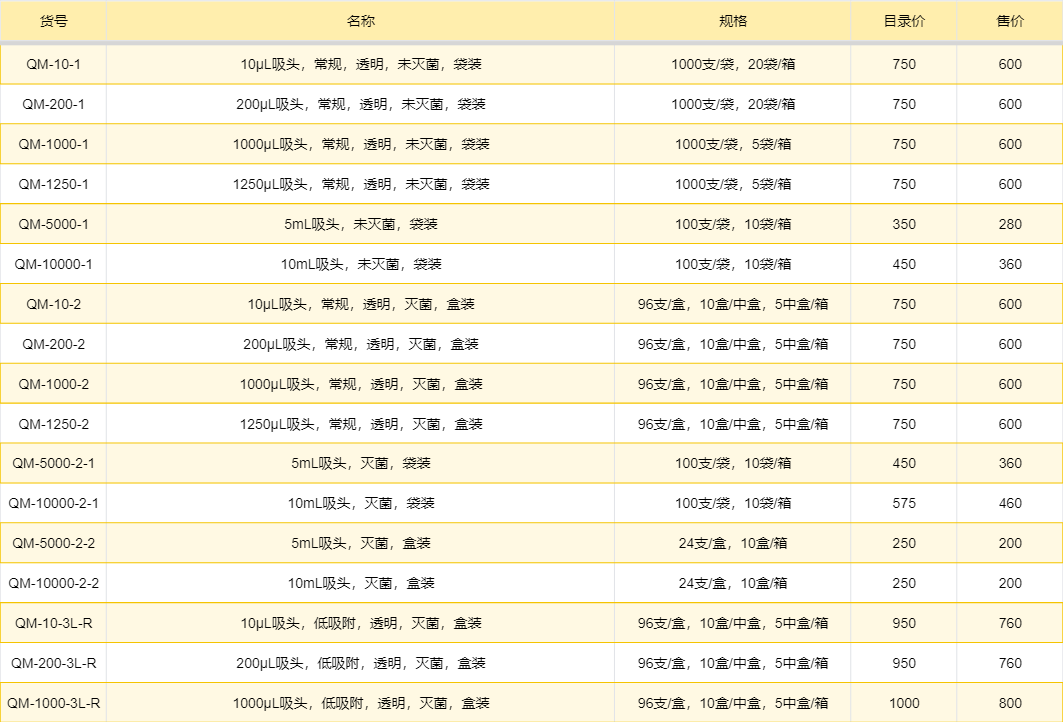Click spec 1000支/袋，20袋/箱 in QM-10-1 row
The width and height of the screenshot is (1063, 722).
733,64
